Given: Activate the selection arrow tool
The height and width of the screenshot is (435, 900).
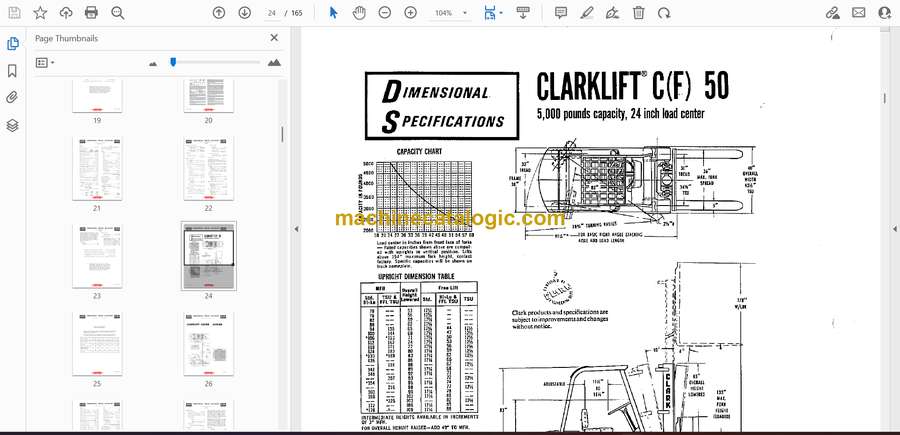Looking at the screenshot, I should coord(333,13).
